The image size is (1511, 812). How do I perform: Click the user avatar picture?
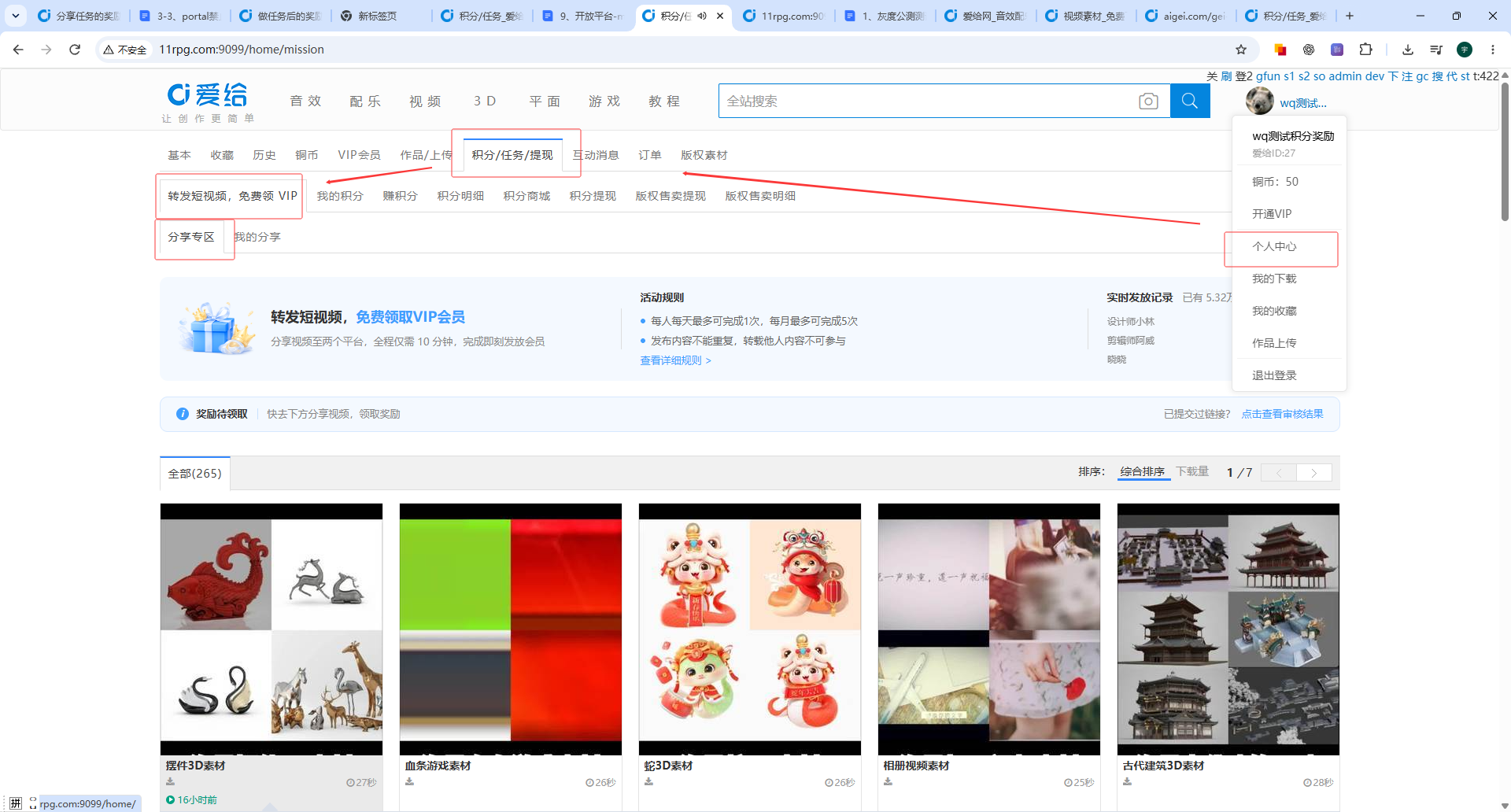pyautogui.click(x=1260, y=101)
